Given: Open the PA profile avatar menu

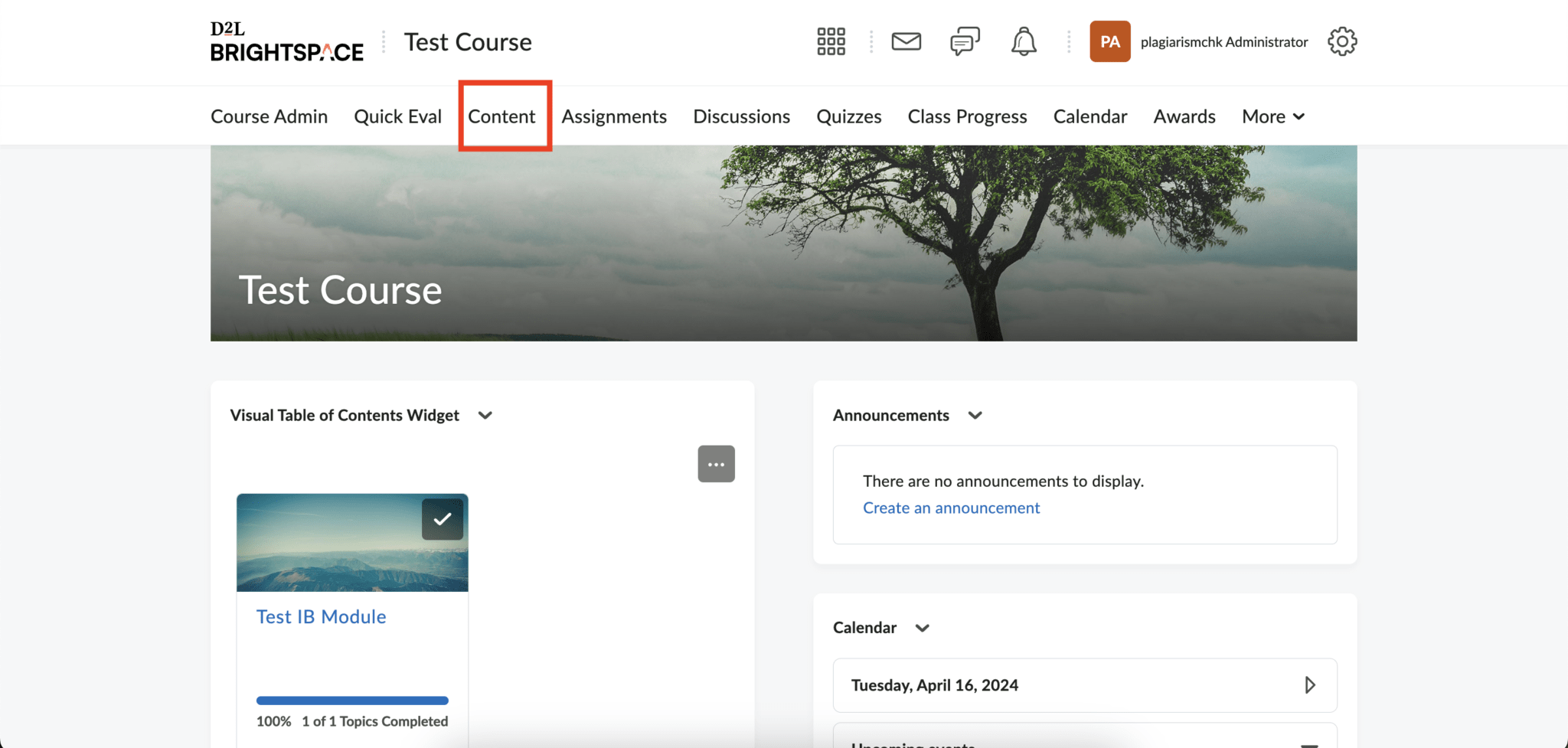Looking at the screenshot, I should (1109, 41).
